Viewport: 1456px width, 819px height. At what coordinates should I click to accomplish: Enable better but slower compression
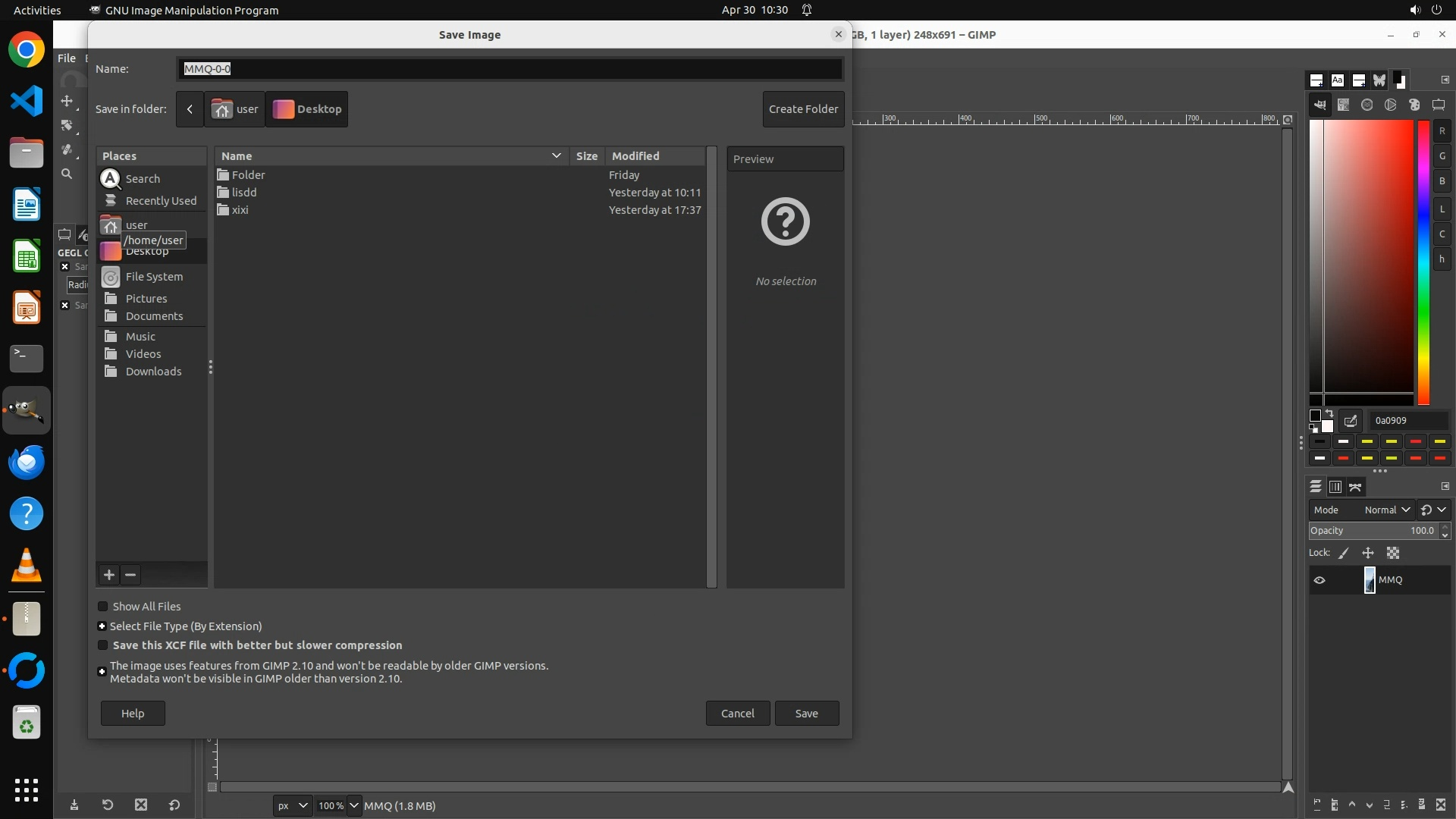click(103, 645)
